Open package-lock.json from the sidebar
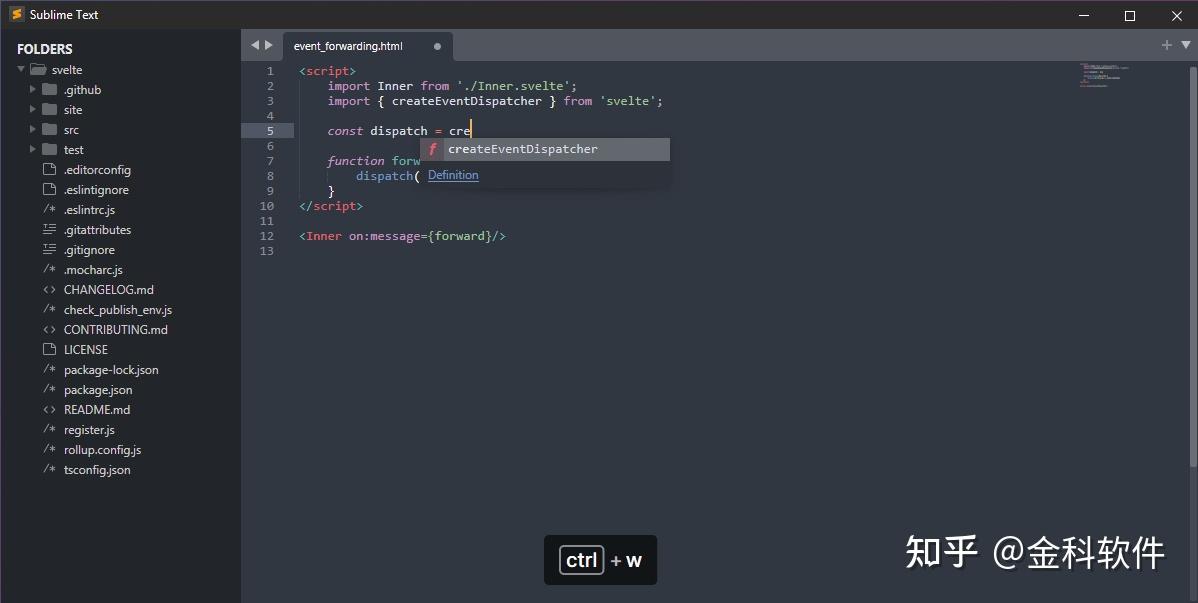This screenshot has height=603, width=1198. (111, 369)
